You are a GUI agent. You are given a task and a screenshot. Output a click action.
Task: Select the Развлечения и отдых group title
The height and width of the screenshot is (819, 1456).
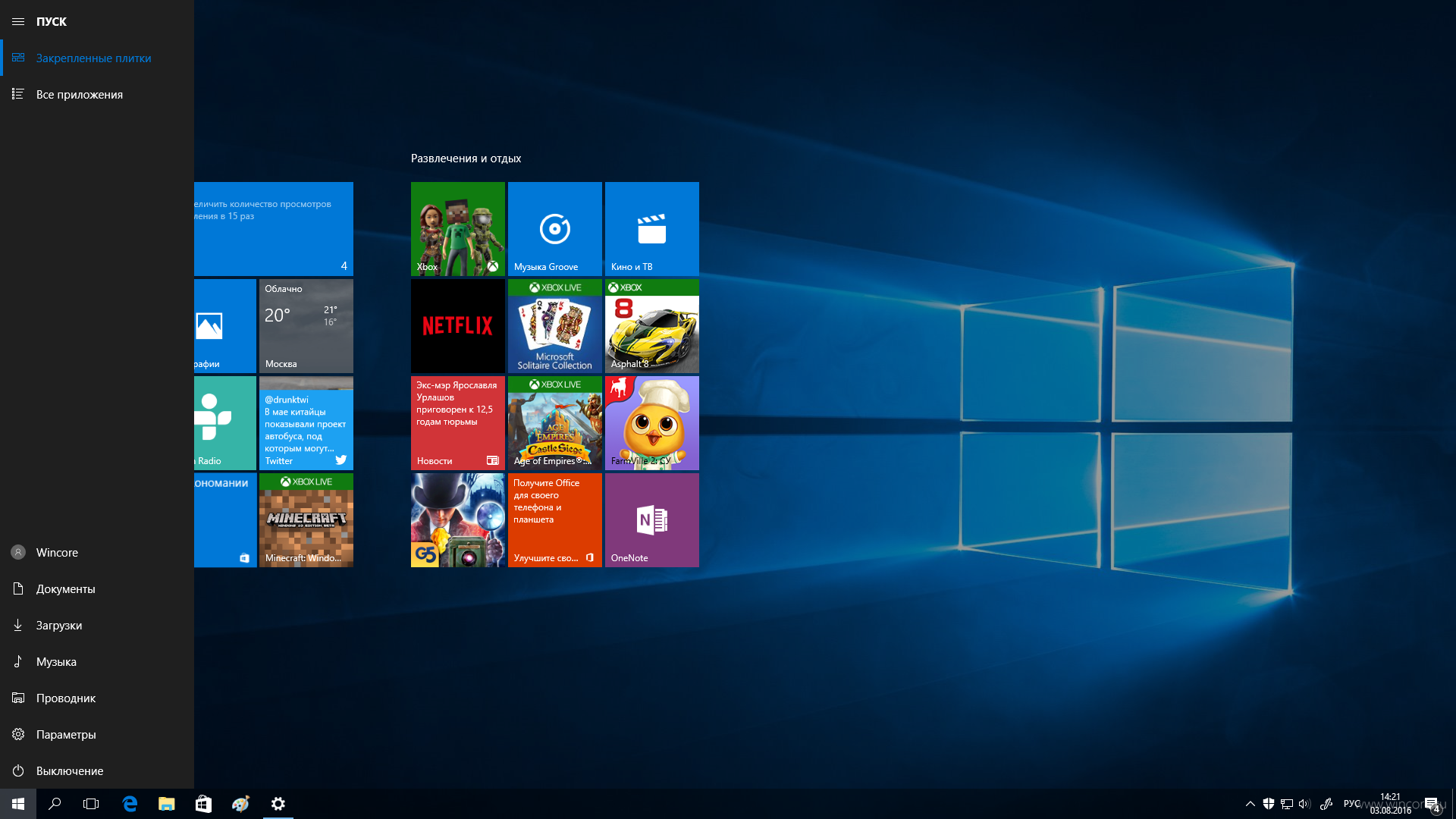coord(466,158)
